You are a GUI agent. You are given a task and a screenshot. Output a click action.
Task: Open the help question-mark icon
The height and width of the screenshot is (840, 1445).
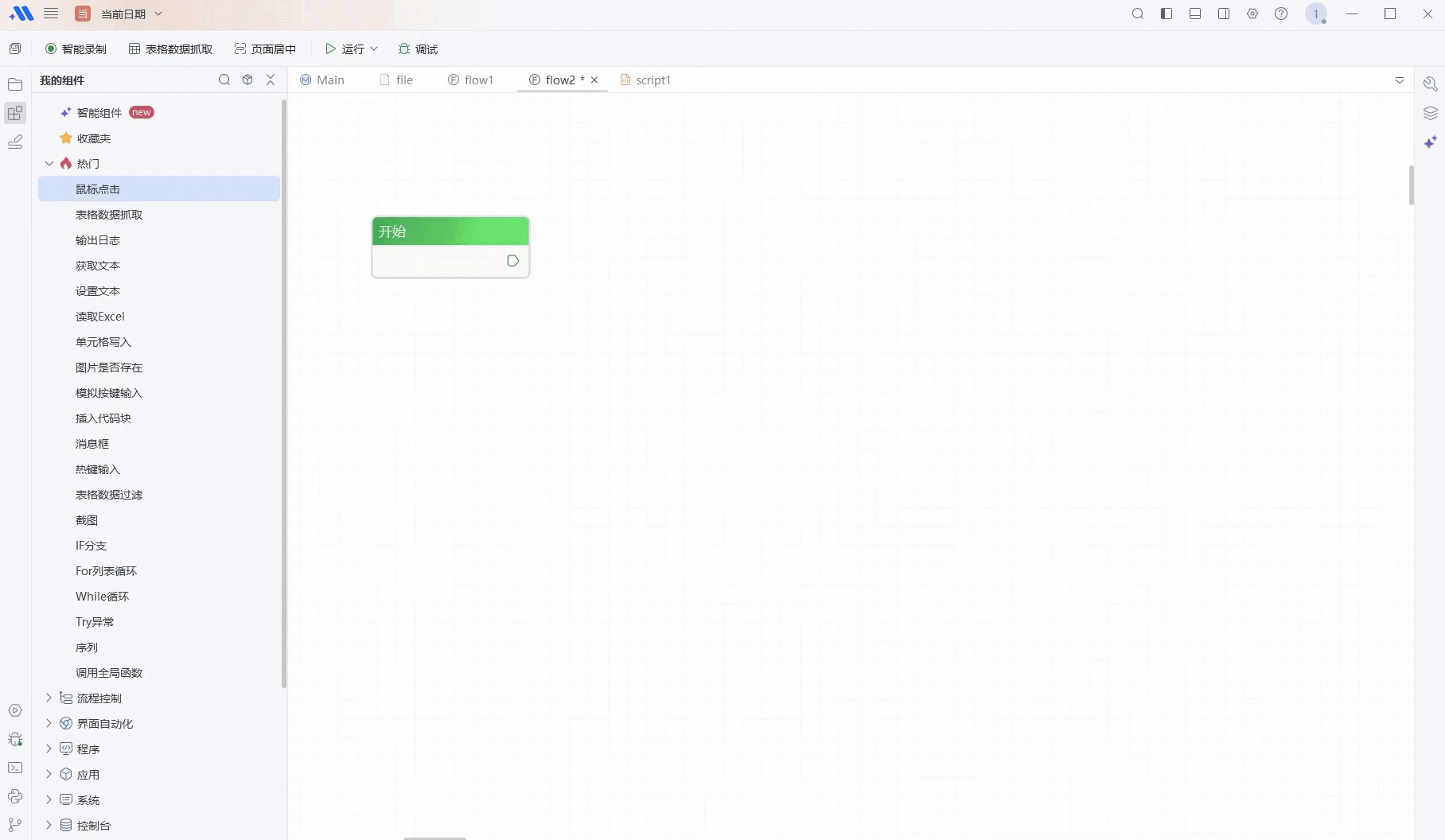click(1281, 14)
